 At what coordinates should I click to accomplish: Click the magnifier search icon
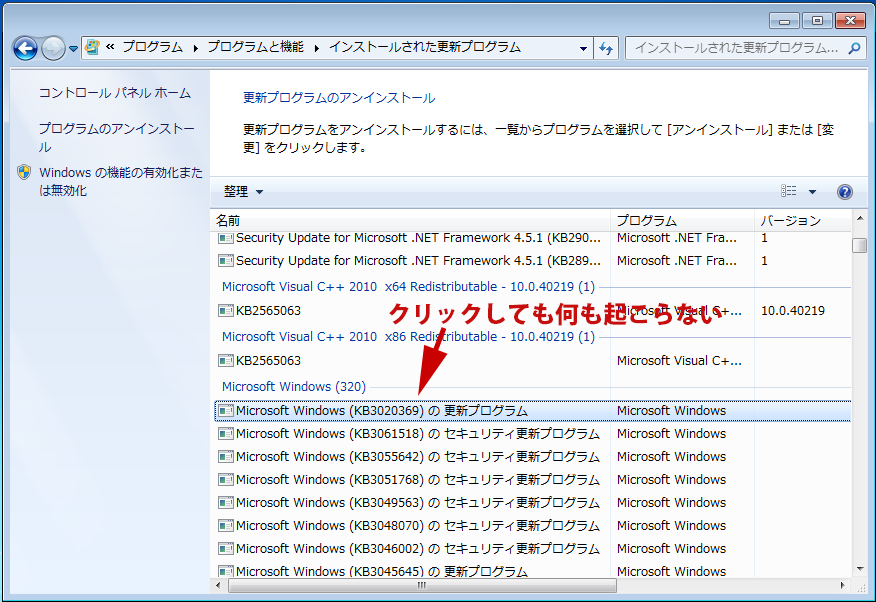(x=854, y=49)
